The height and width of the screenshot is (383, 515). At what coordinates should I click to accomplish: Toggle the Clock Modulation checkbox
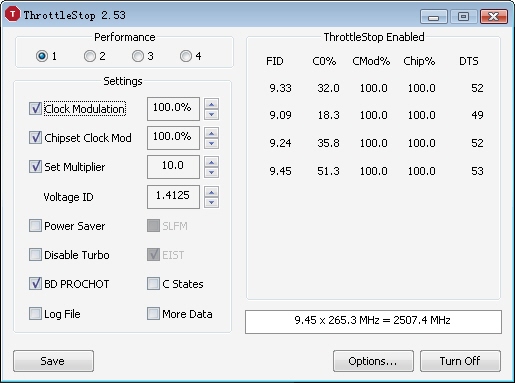click(35, 109)
